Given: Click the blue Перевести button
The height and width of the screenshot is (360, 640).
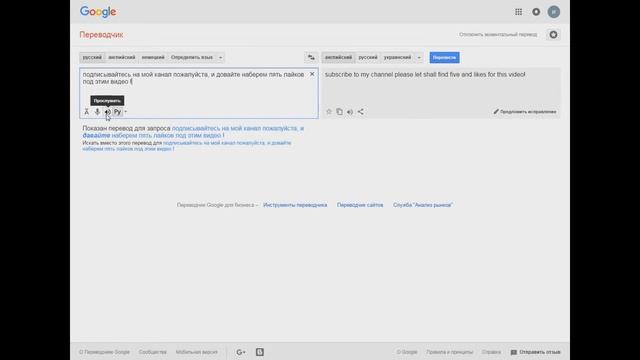Looking at the screenshot, I should (x=444, y=58).
